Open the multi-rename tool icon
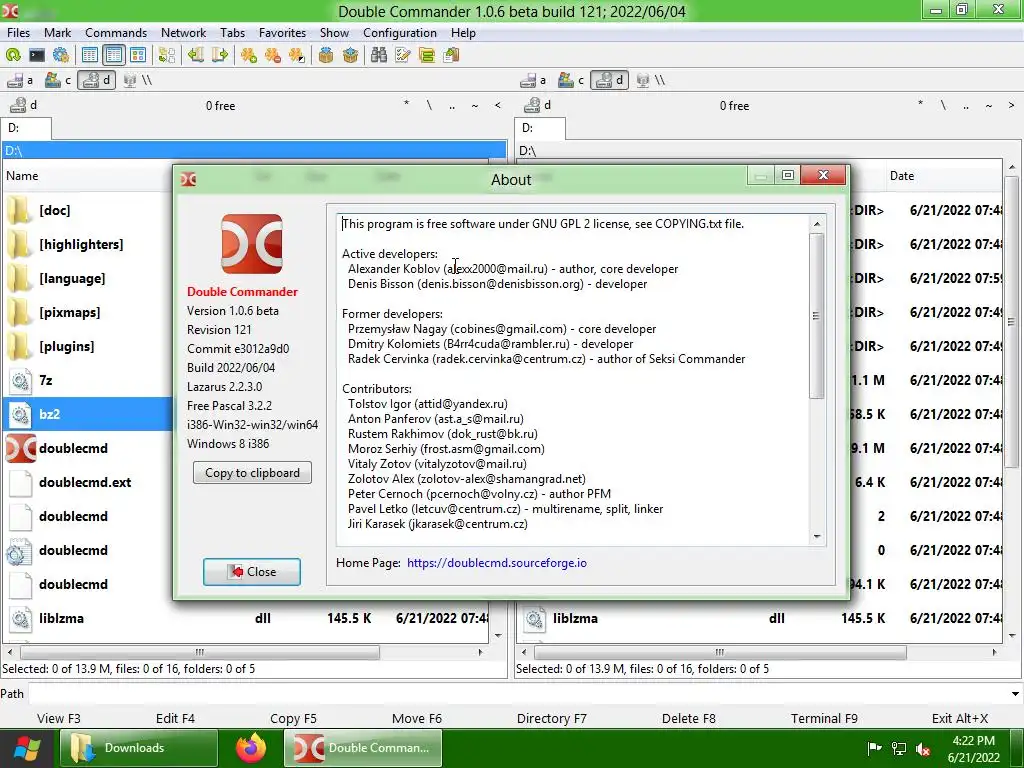1024x768 pixels. coord(403,56)
